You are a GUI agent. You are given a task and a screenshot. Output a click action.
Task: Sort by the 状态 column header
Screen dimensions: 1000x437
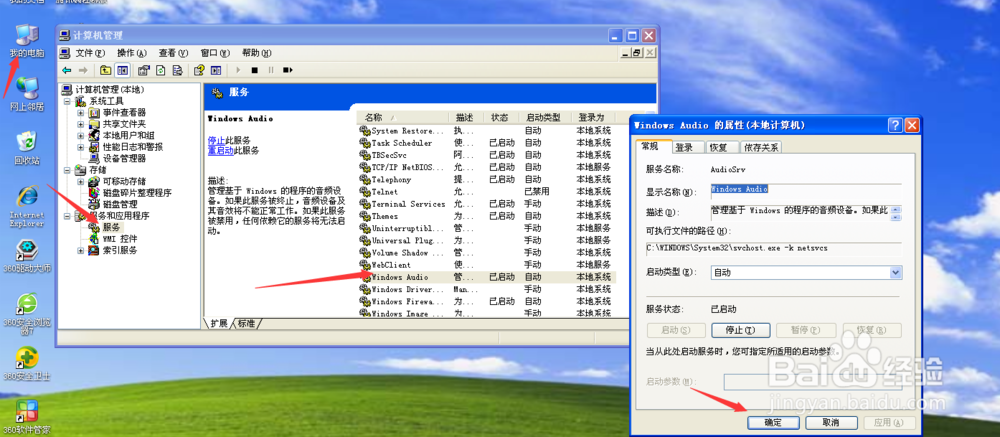(x=501, y=117)
